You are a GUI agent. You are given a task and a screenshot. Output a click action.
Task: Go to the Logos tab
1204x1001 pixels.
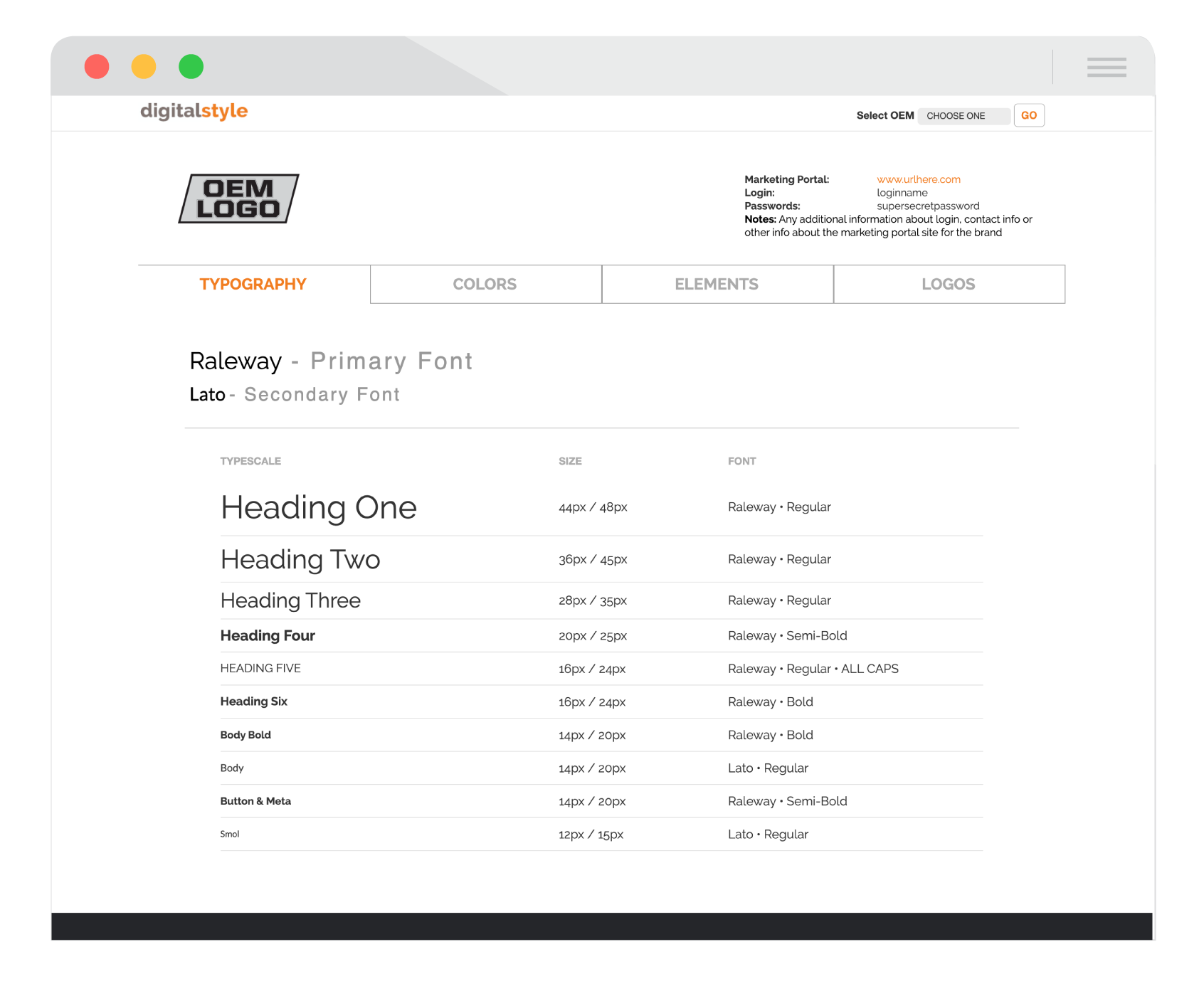(x=949, y=285)
